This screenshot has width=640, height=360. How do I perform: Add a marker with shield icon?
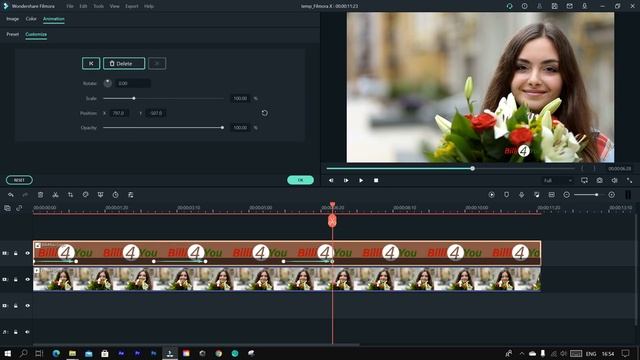pyautogui.click(x=507, y=195)
